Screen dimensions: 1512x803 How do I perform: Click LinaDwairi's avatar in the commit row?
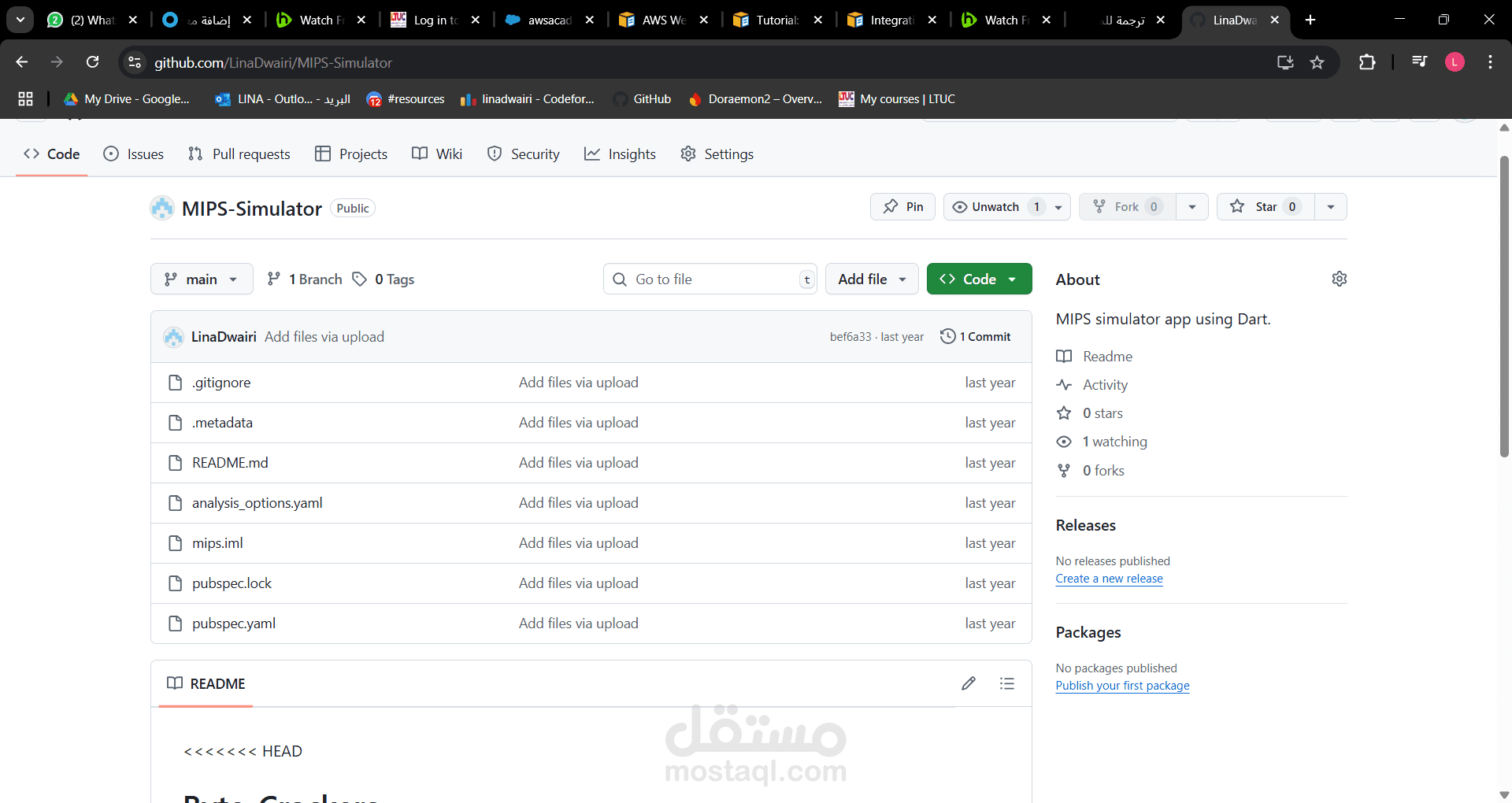click(x=173, y=337)
